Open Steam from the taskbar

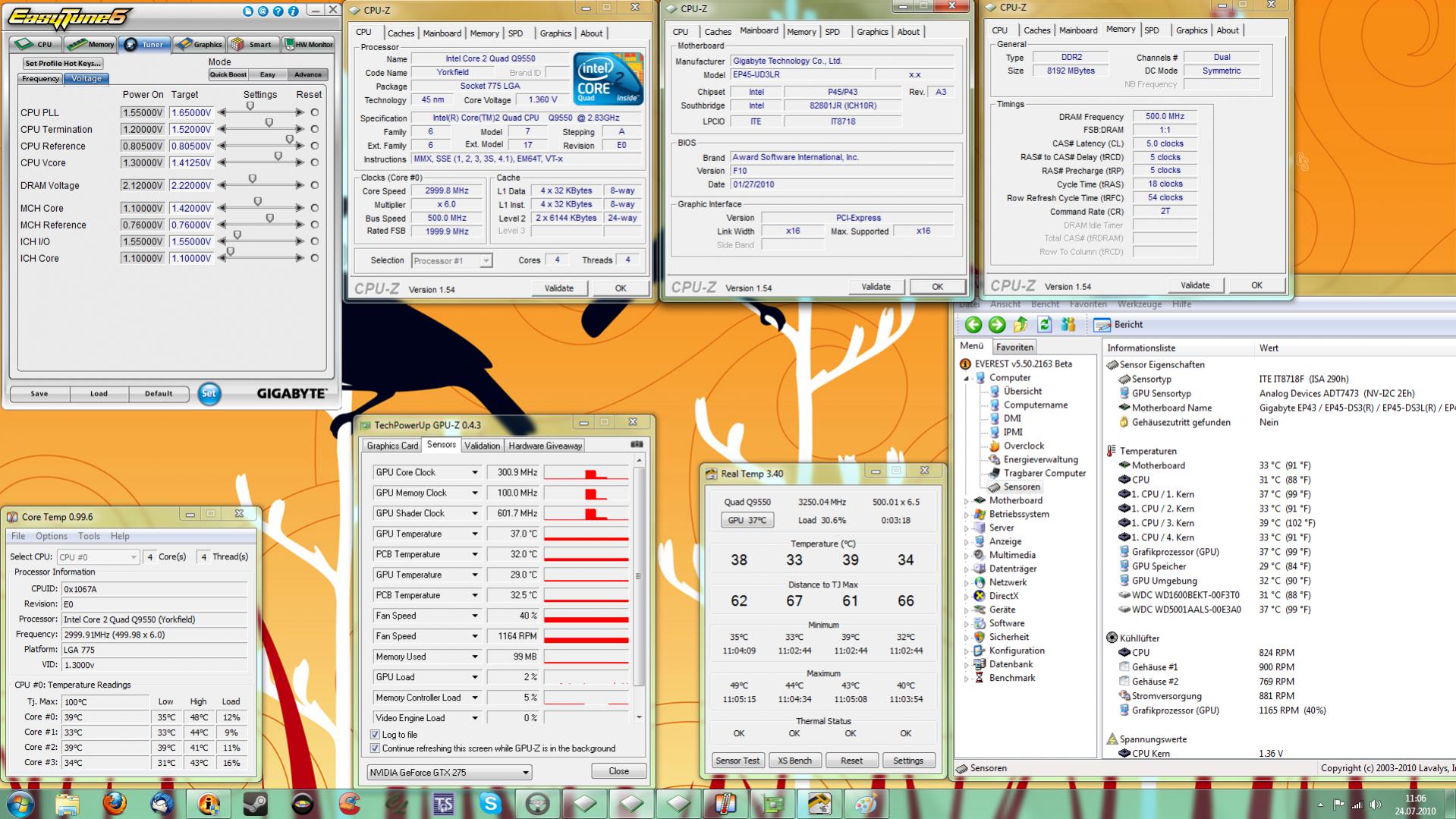pos(255,804)
